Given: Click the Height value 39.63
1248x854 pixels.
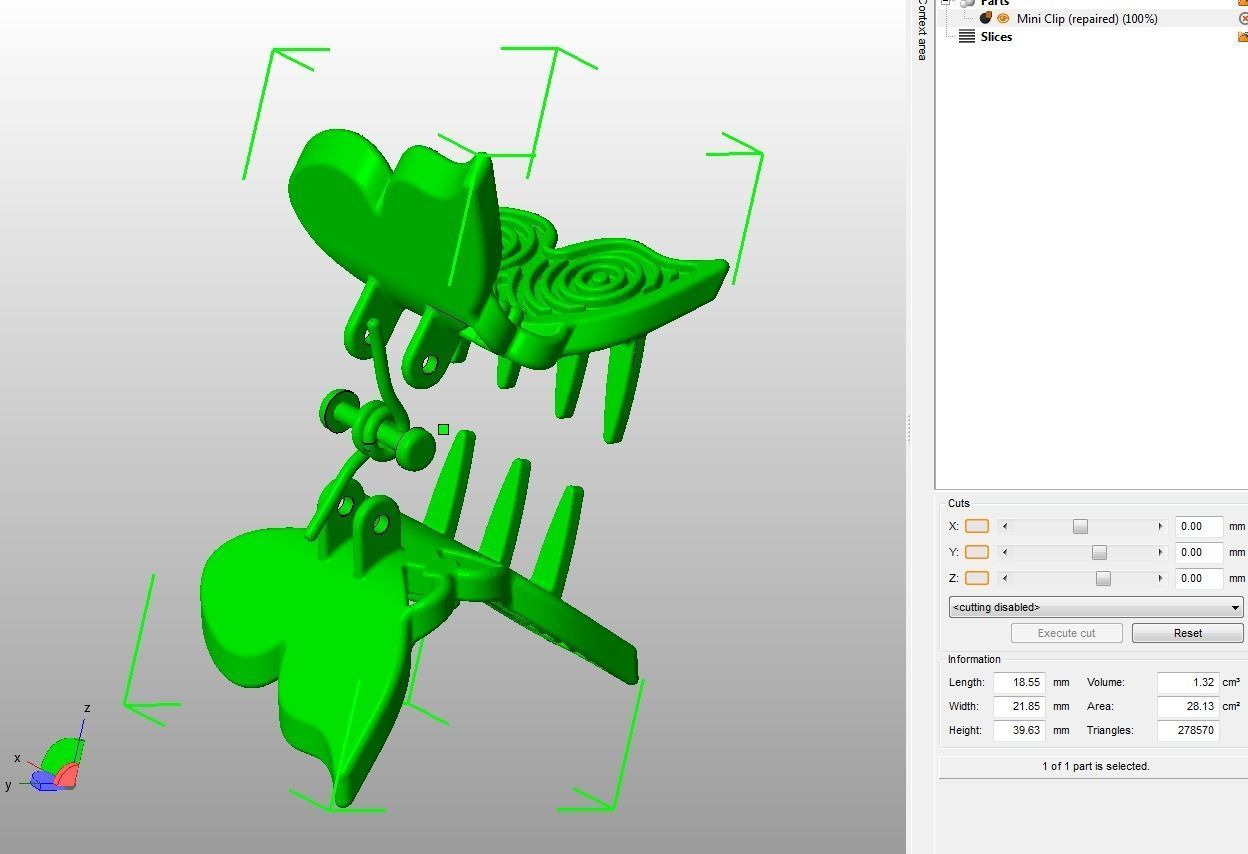Looking at the screenshot, I should tap(1019, 730).
